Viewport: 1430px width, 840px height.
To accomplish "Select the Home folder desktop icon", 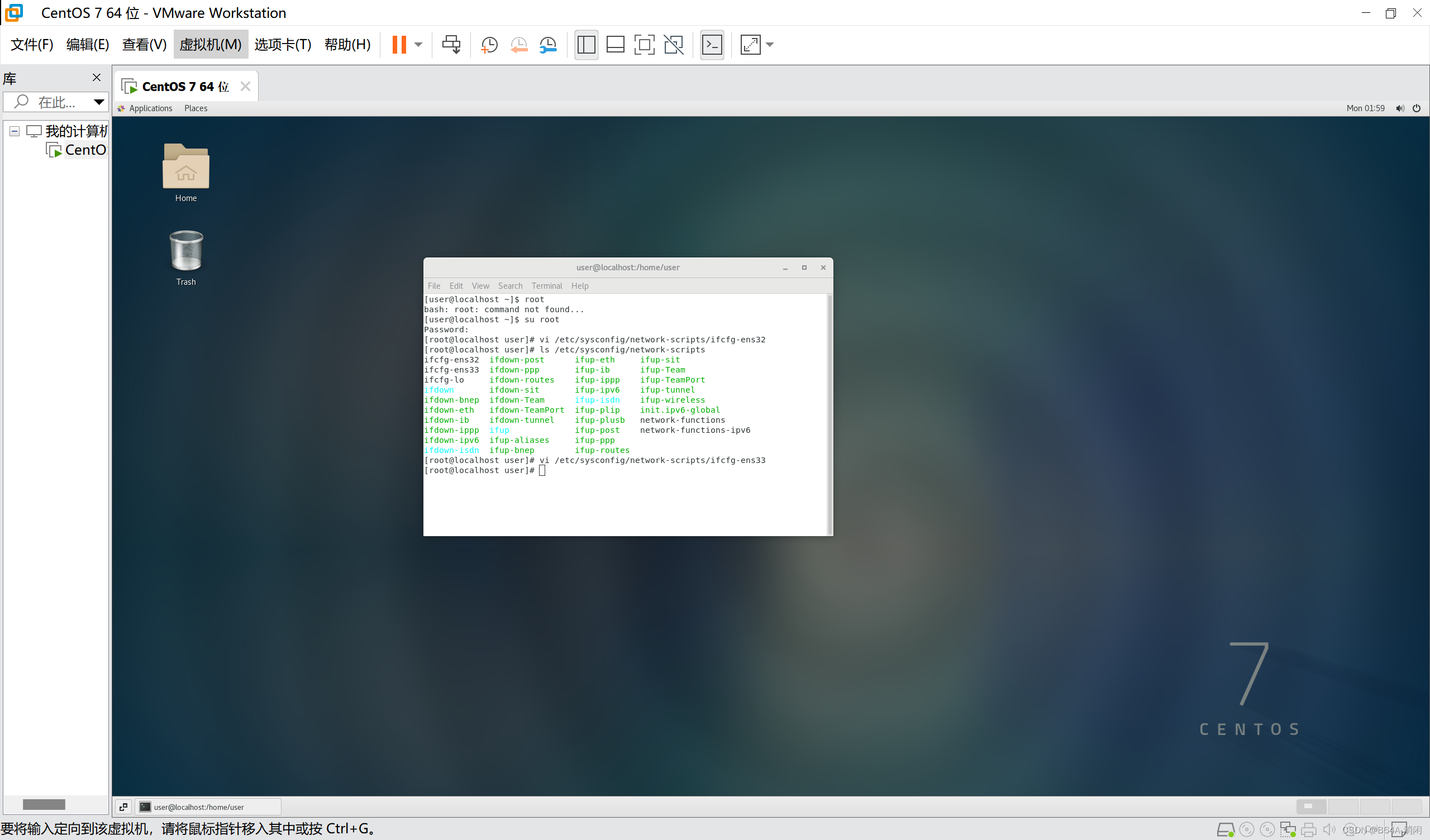I will pyautogui.click(x=186, y=173).
